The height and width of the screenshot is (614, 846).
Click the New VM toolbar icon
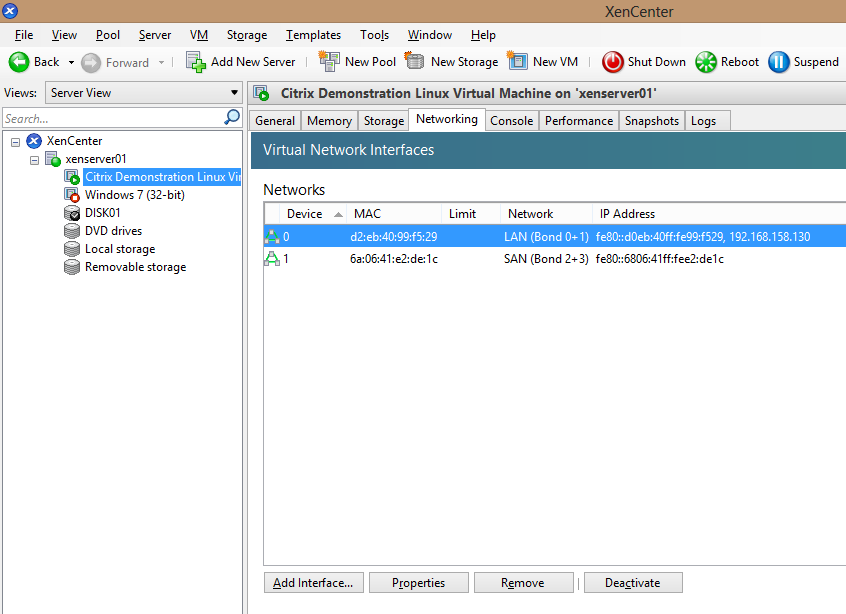click(517, 61)
